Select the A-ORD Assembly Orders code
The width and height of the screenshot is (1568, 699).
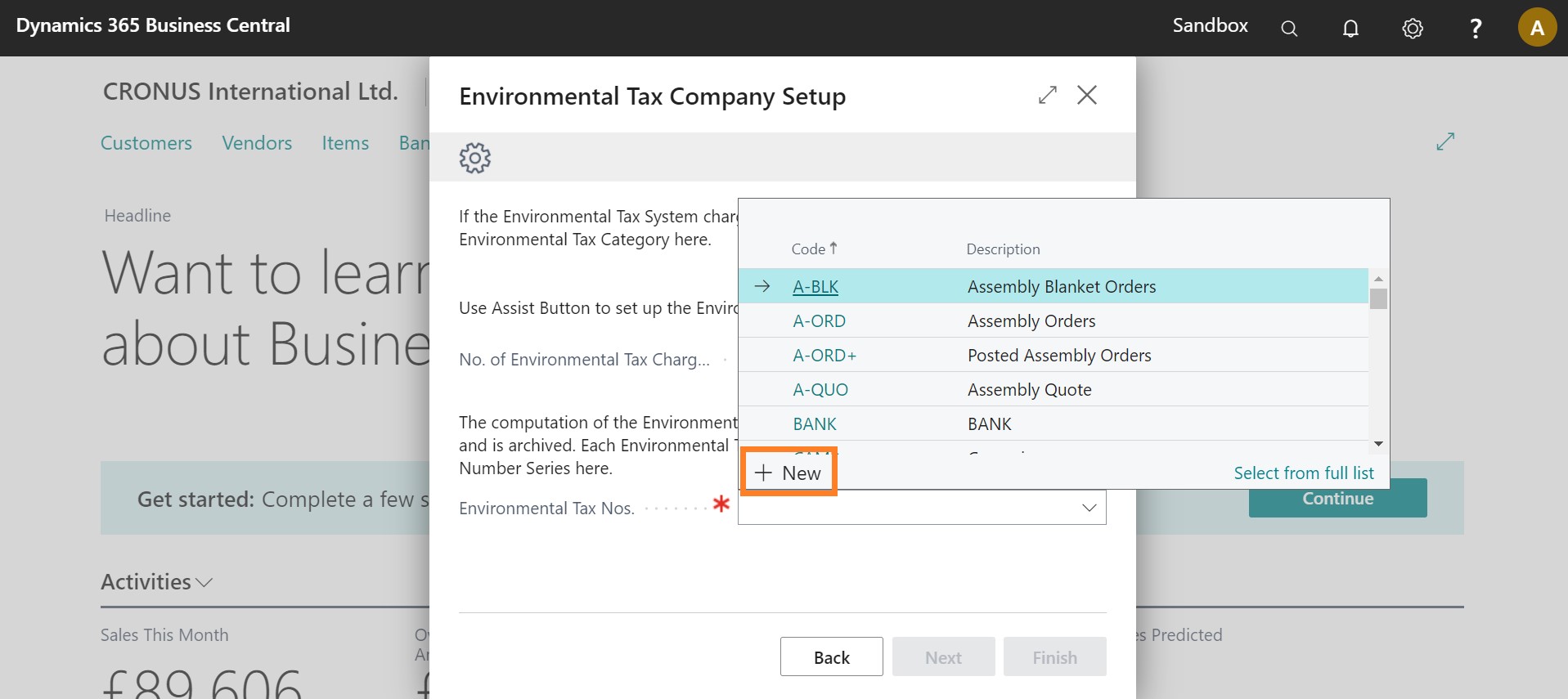click(x=819, y=321)
